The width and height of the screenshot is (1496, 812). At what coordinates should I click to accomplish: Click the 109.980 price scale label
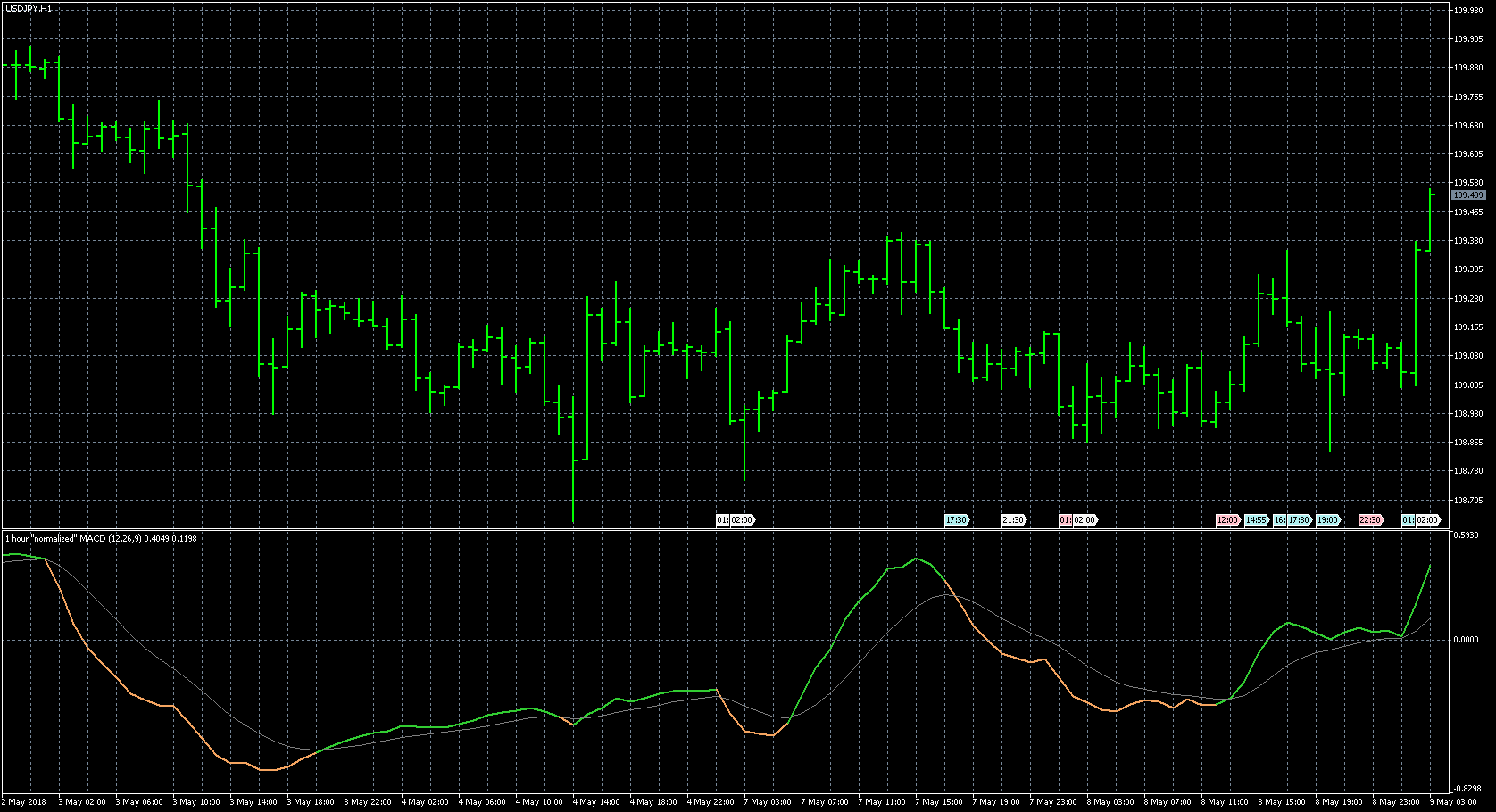[1467, 11]
